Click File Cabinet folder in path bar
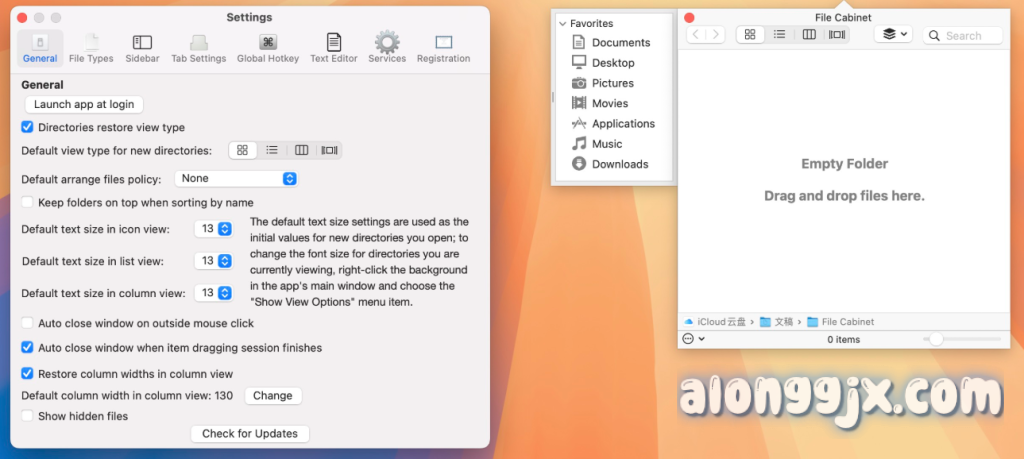Image resolution: width=1024 pixels, height=459 pixels. (840, 322)
